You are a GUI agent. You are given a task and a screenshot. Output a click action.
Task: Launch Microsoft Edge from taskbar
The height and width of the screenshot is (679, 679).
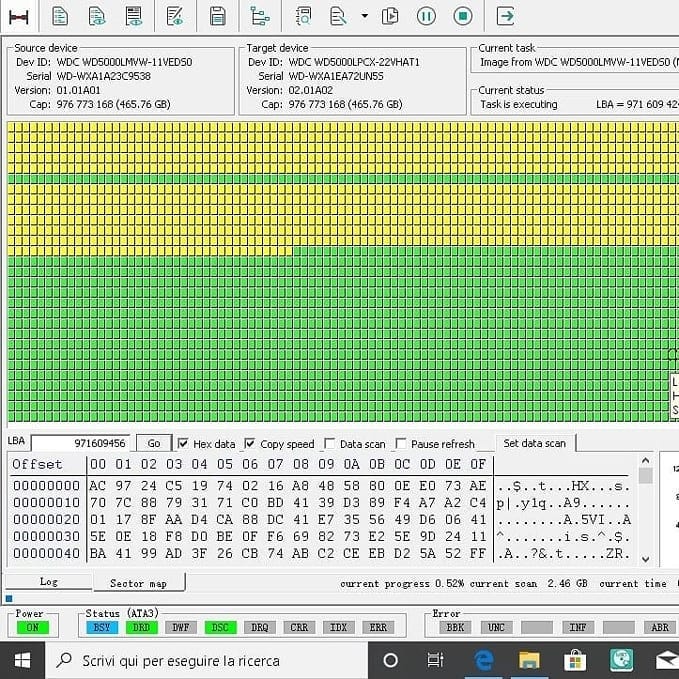click(484, 660)
